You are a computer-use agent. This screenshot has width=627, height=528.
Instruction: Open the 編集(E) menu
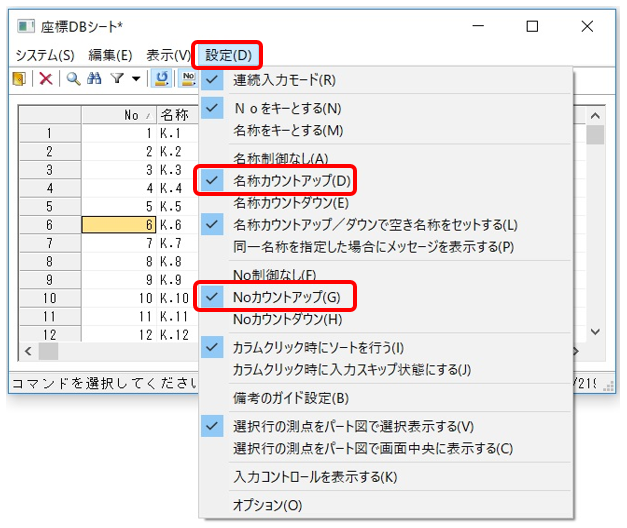pyautogui.click(x=110, y=55)
